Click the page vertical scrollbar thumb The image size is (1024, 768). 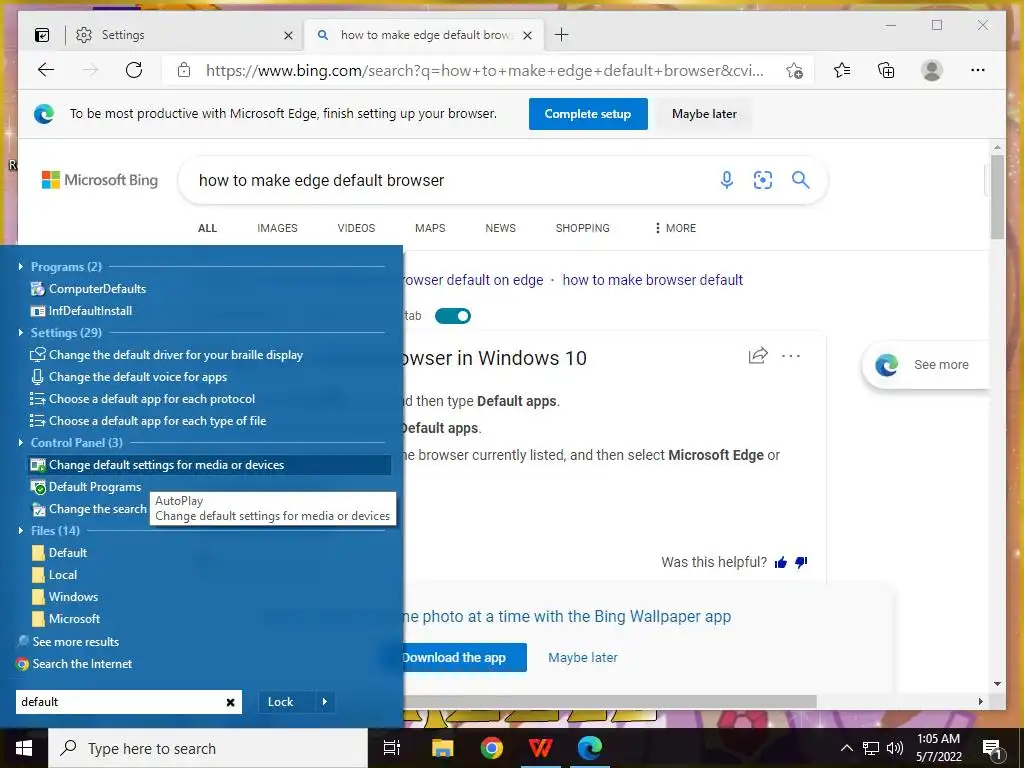point(997,196)
